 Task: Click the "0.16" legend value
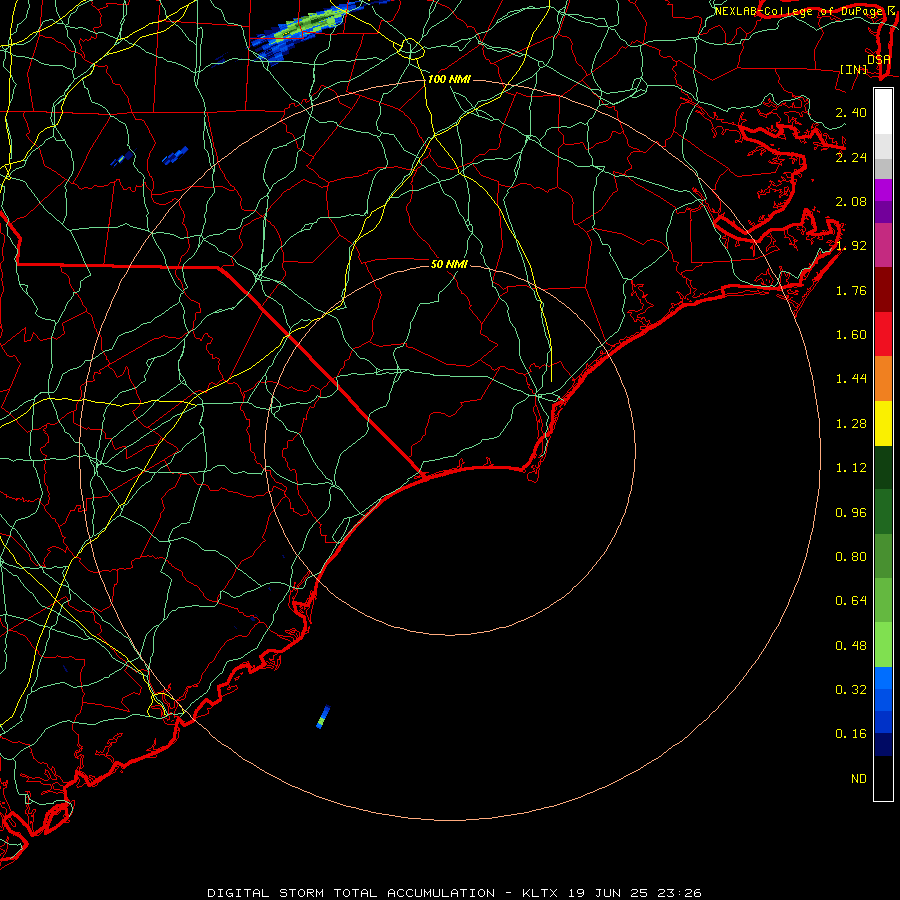click(851, 734)
